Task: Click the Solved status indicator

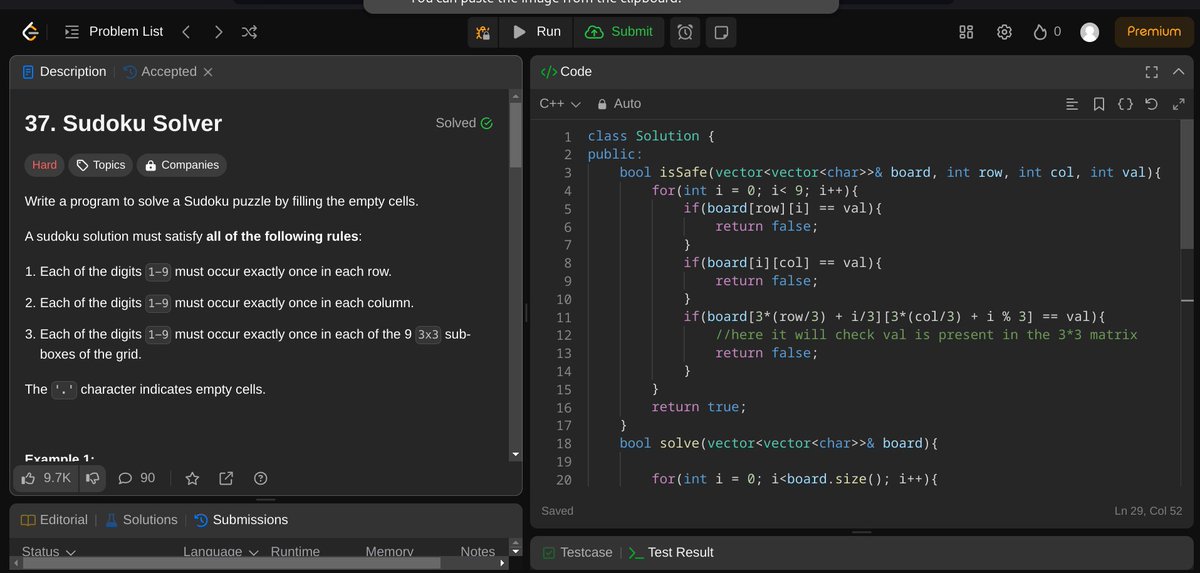Action: click(464, 123)
